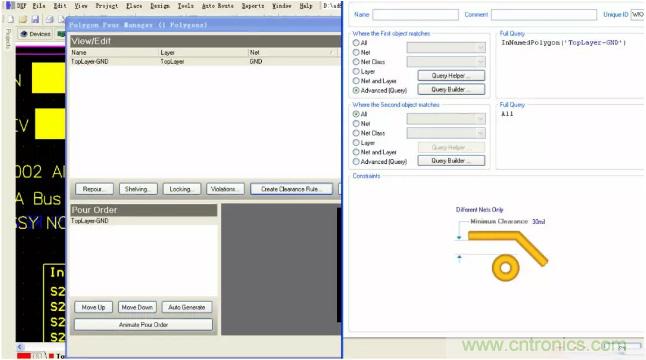Click Create Clearance Rule button
Screen dimensions: 646x360
[x=291, y=189]
